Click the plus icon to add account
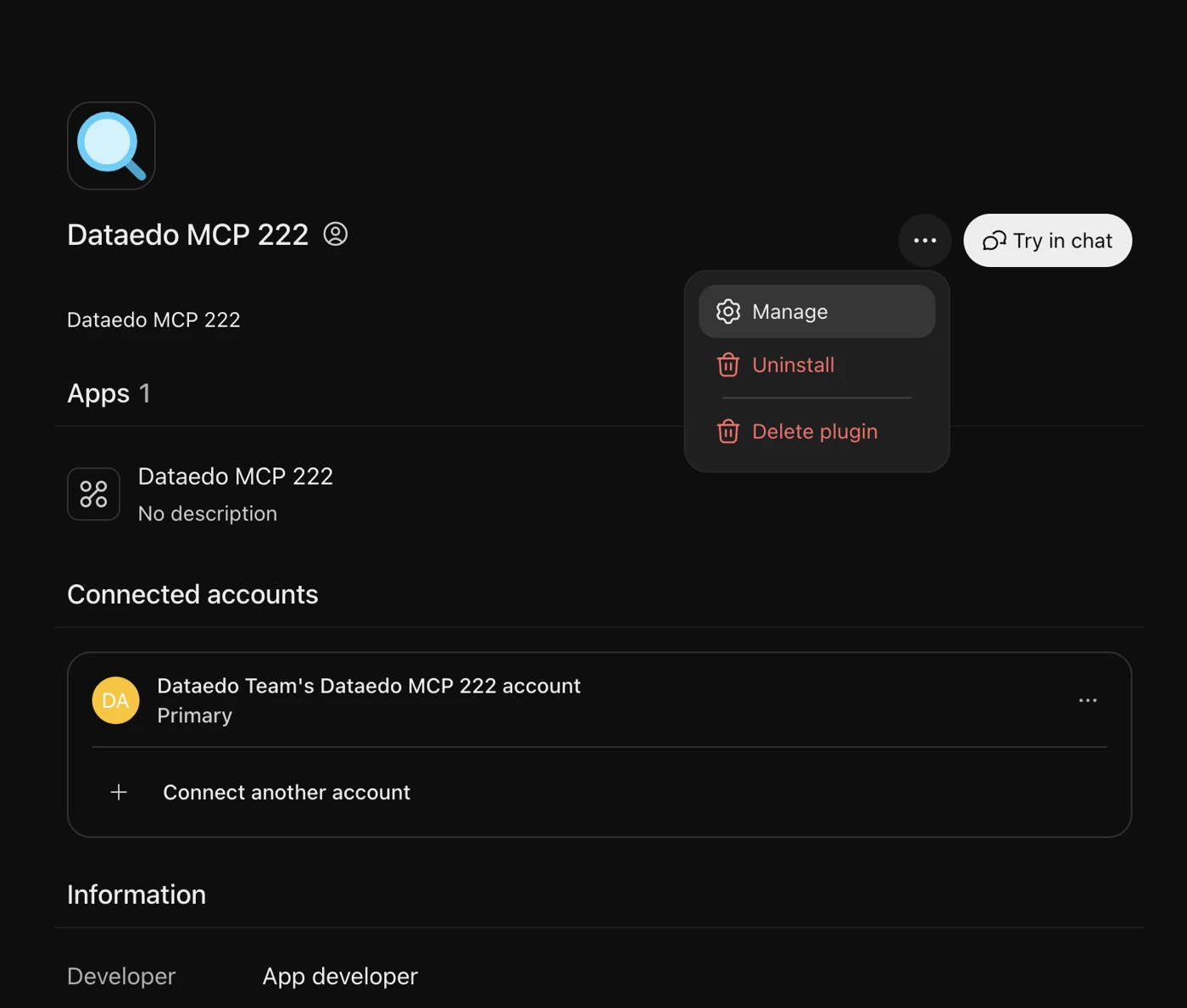The width and height of the screenshot is (1187, 1008). click(x=119, y=792)
